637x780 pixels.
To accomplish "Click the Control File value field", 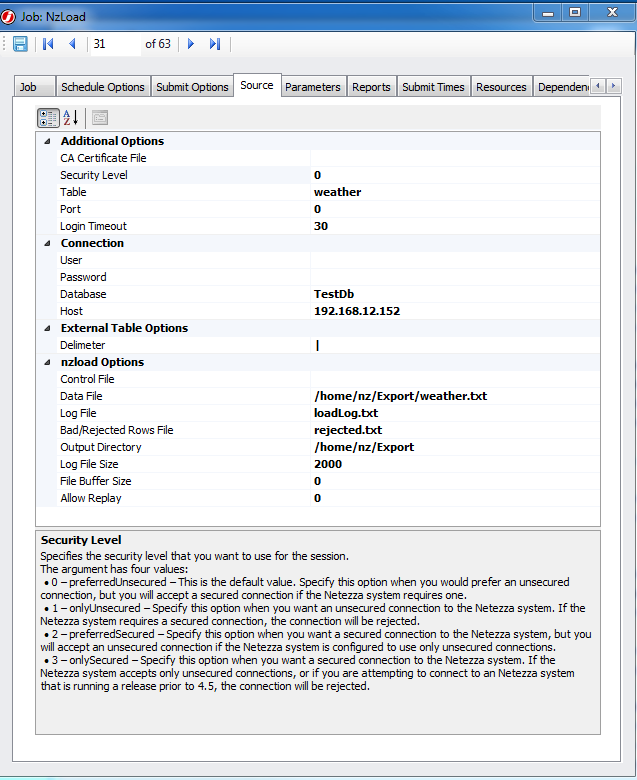I will pyautogui.click(x=455, y=379).
